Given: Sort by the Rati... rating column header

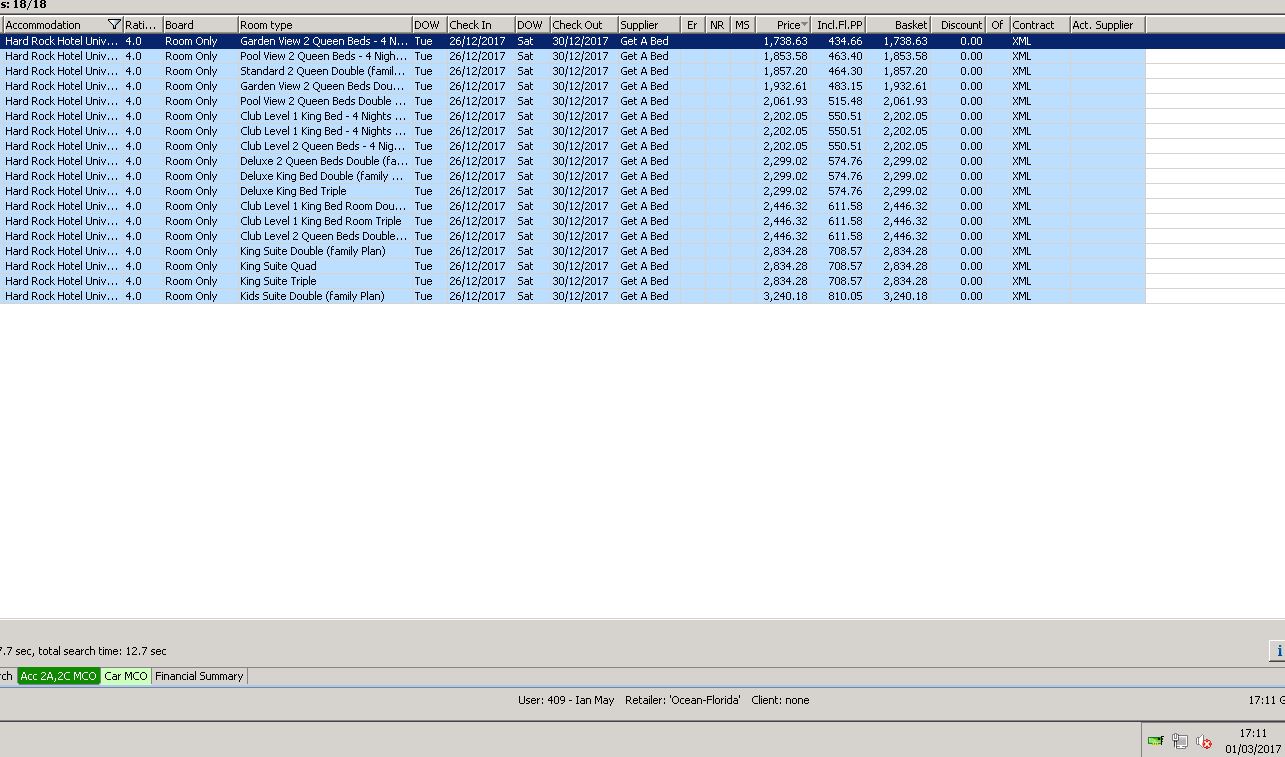Looking at the screenshot, I should click(142, 25).
